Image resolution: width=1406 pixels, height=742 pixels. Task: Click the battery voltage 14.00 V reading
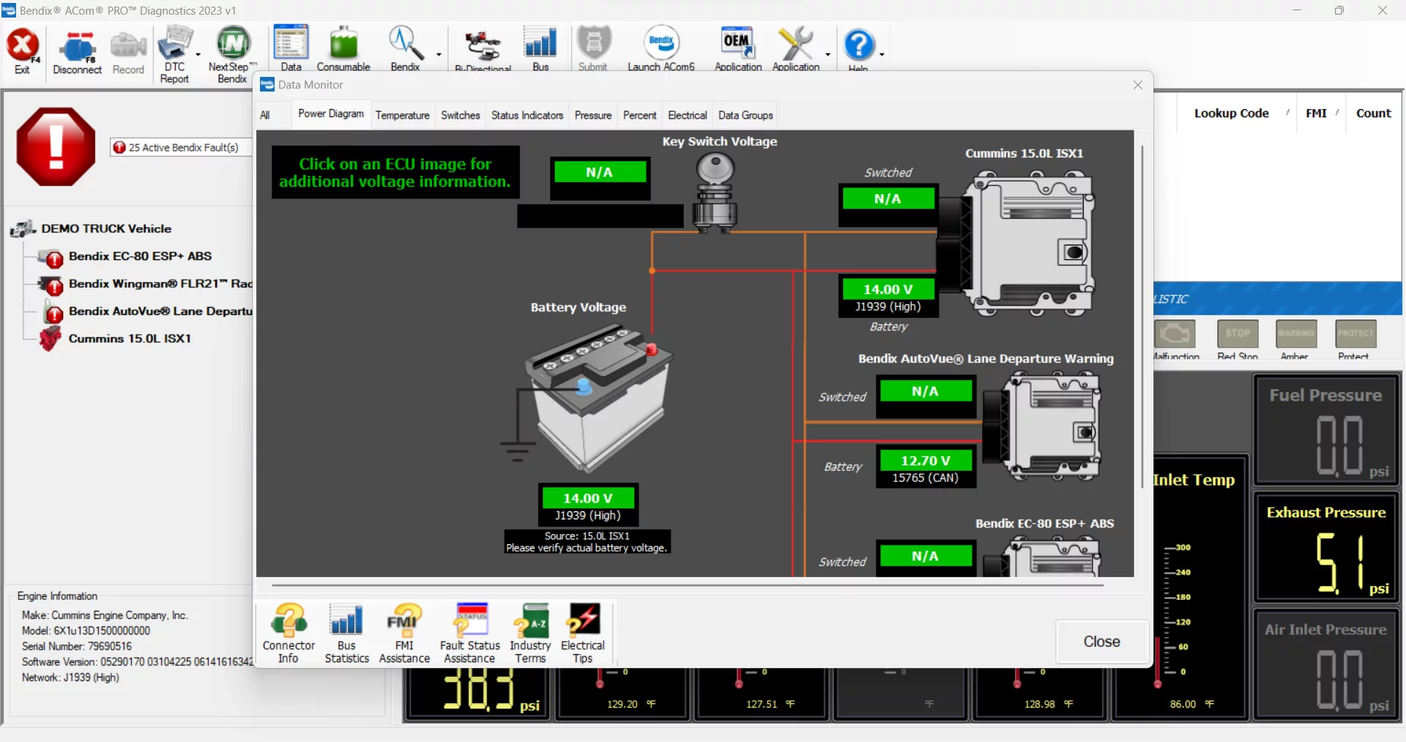(588, 497)
